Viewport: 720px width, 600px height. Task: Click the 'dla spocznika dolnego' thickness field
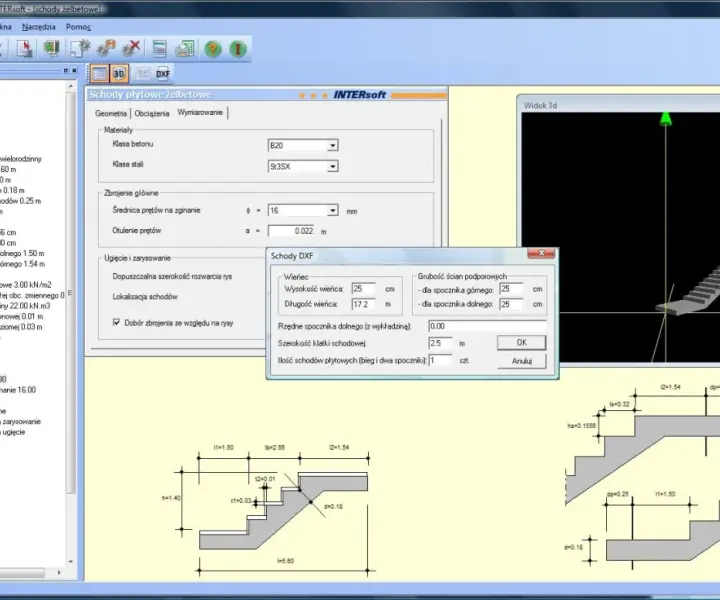click(512, 304)
